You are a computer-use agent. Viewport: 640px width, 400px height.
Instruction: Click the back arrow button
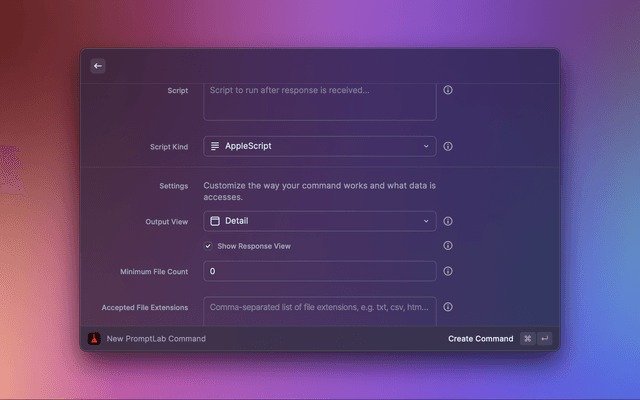[98, 66]
